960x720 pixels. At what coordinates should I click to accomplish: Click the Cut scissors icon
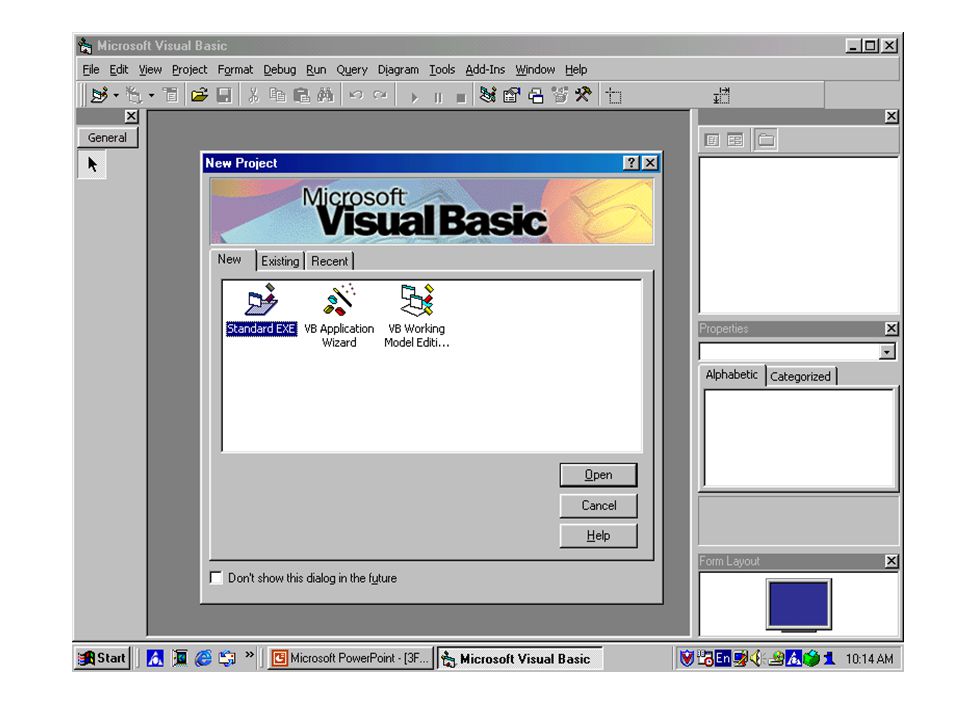(x=253, y=95)
